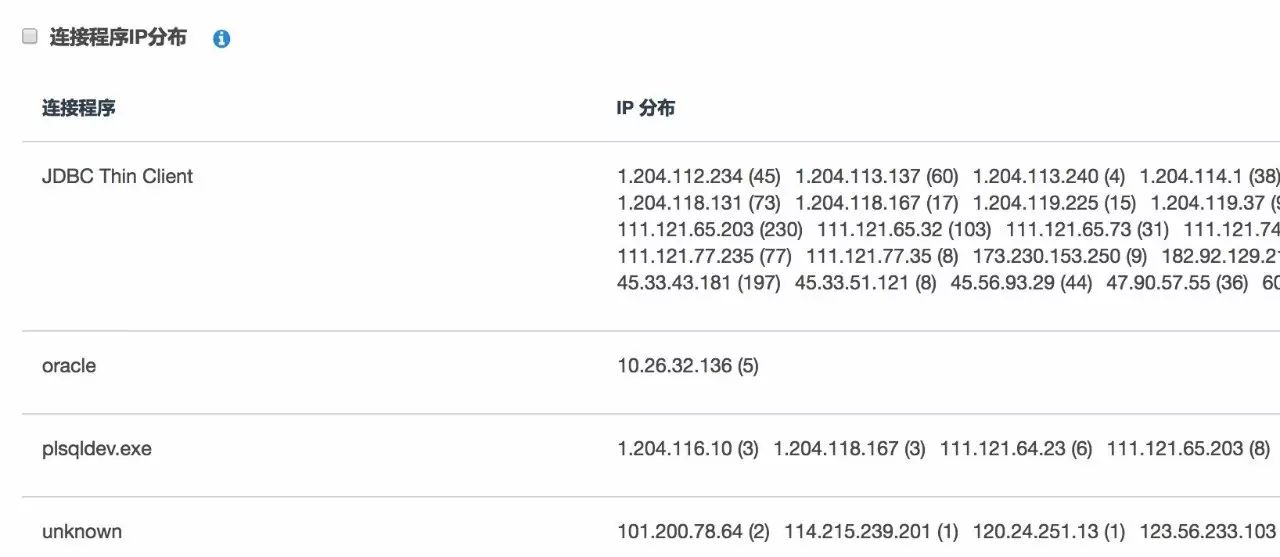1280x557 pixels.
Task: Click the blue info icon beside the title
Action: (222, 39)
